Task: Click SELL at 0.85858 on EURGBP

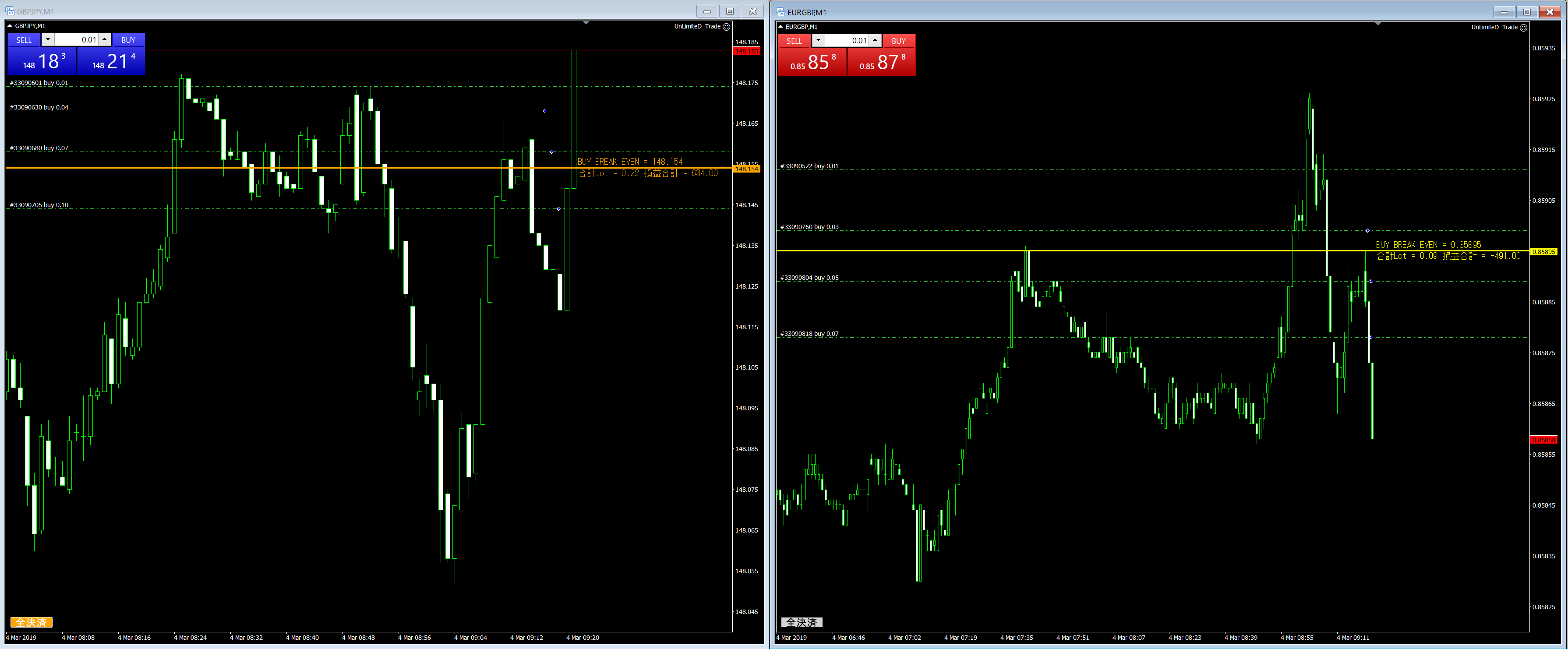Action: pos(812,61)
